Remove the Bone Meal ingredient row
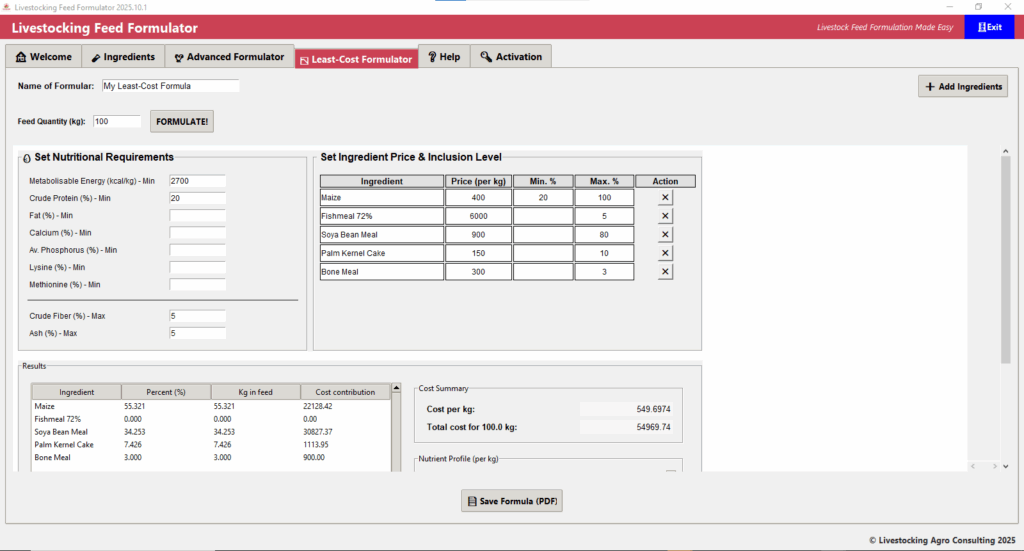 666,272
